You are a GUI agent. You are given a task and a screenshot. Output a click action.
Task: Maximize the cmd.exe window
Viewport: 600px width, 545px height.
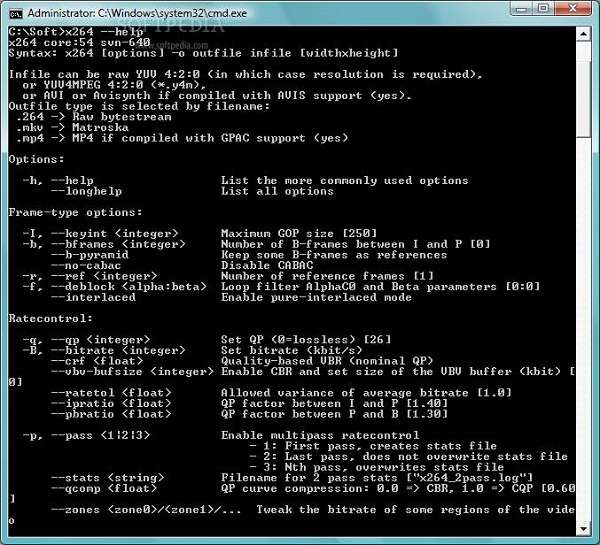point(543,8)
